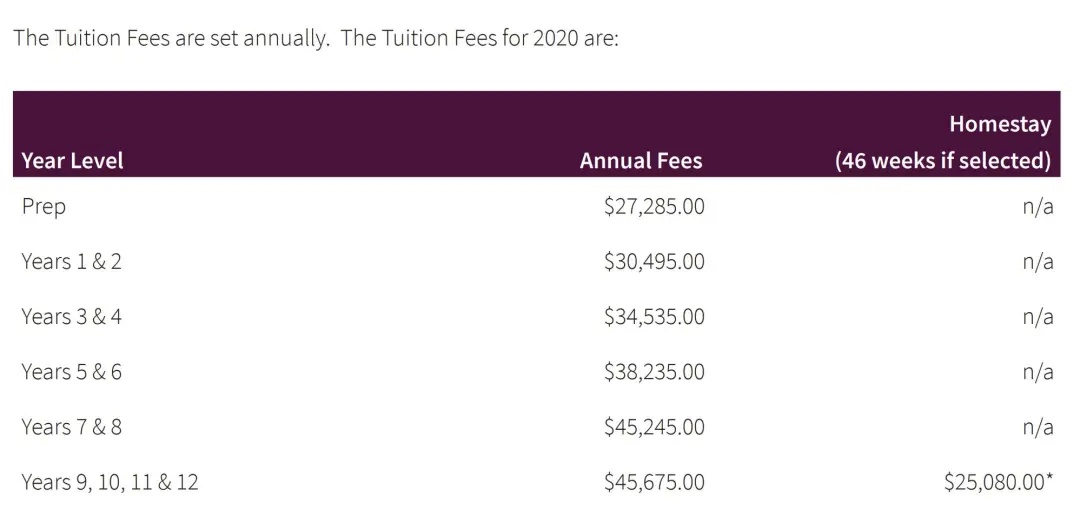Select the Years 7 & 8 label
Image resolution: width=1080 pixels, height=516 pixels.
[x=72, y=427]
